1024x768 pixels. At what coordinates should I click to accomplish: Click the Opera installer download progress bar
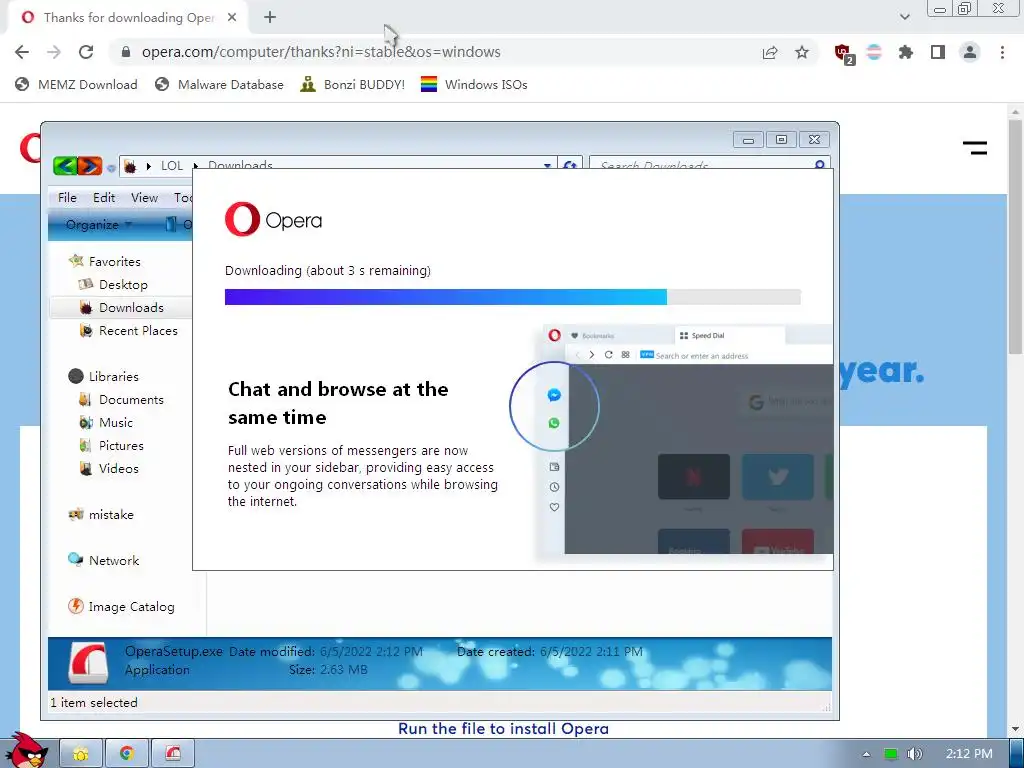click(x=513, y=297)
